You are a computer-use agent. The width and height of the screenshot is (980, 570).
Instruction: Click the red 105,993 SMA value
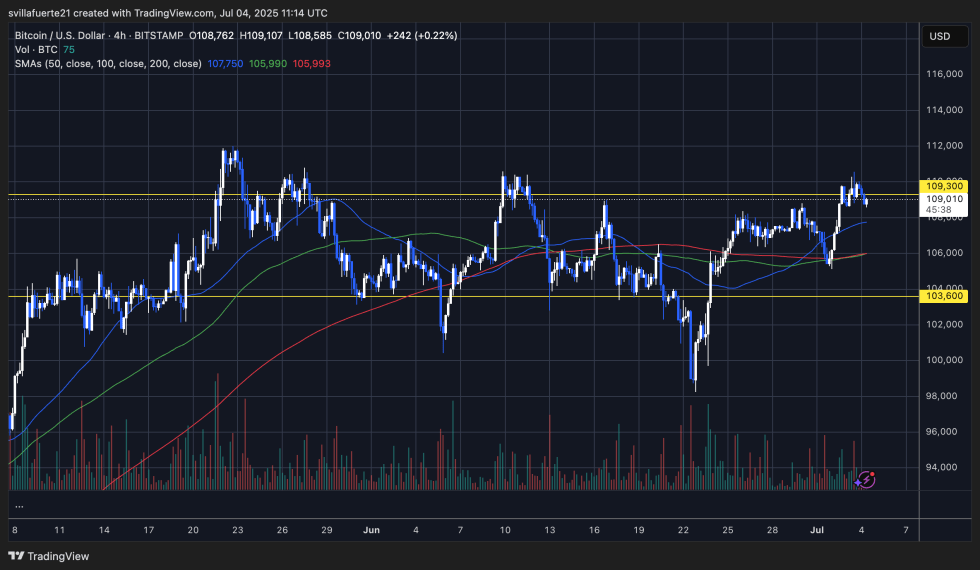311,63
